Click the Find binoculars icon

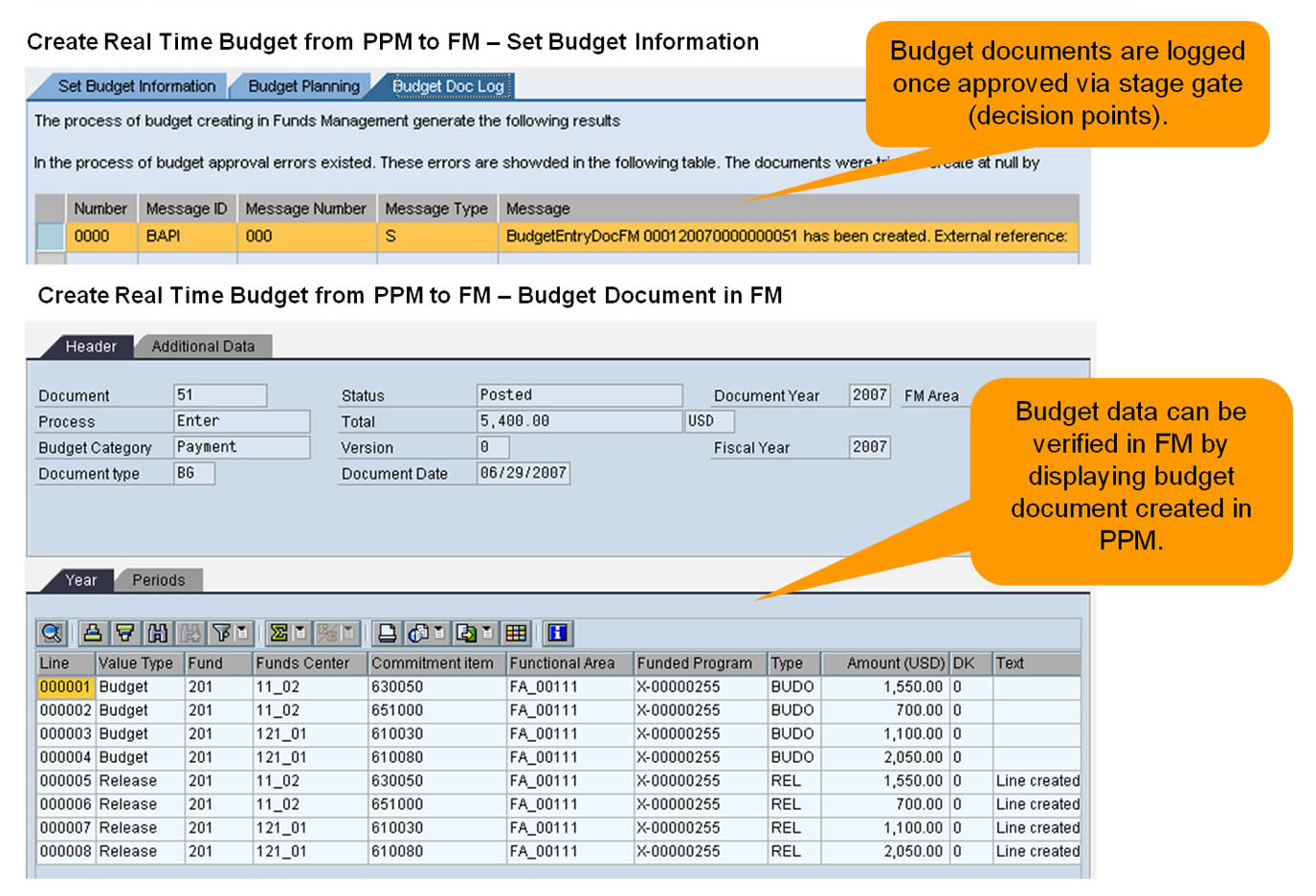point(157,633)
